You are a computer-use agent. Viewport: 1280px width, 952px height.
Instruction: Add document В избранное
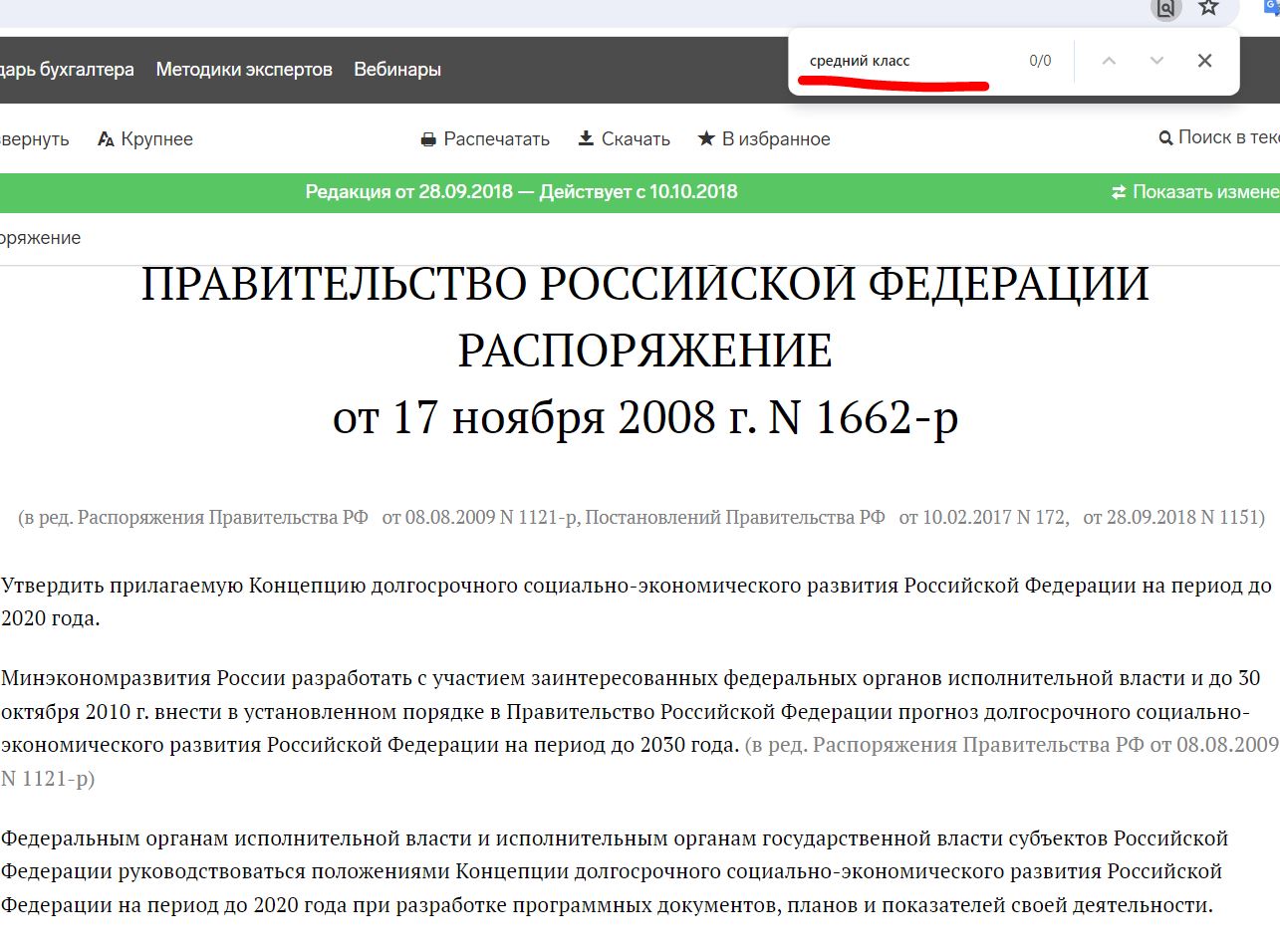pos(764,139)
